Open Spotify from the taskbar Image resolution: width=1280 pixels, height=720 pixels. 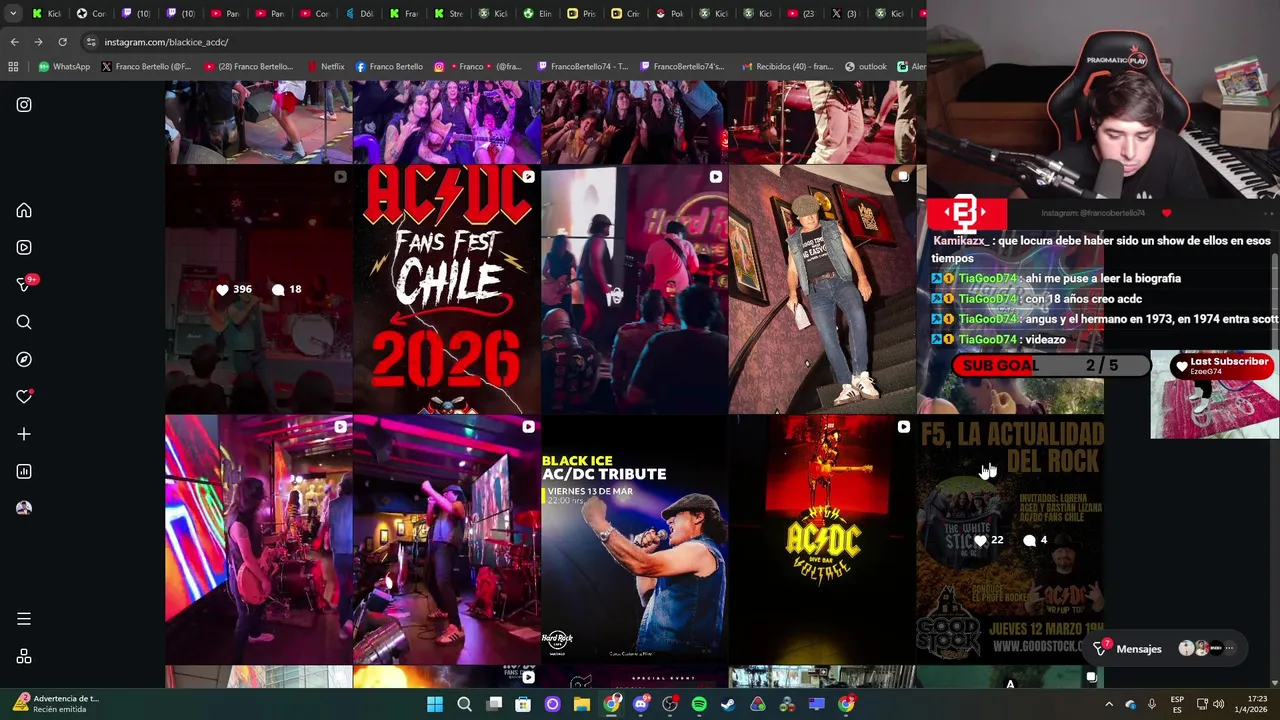click(x=699, y=704)
